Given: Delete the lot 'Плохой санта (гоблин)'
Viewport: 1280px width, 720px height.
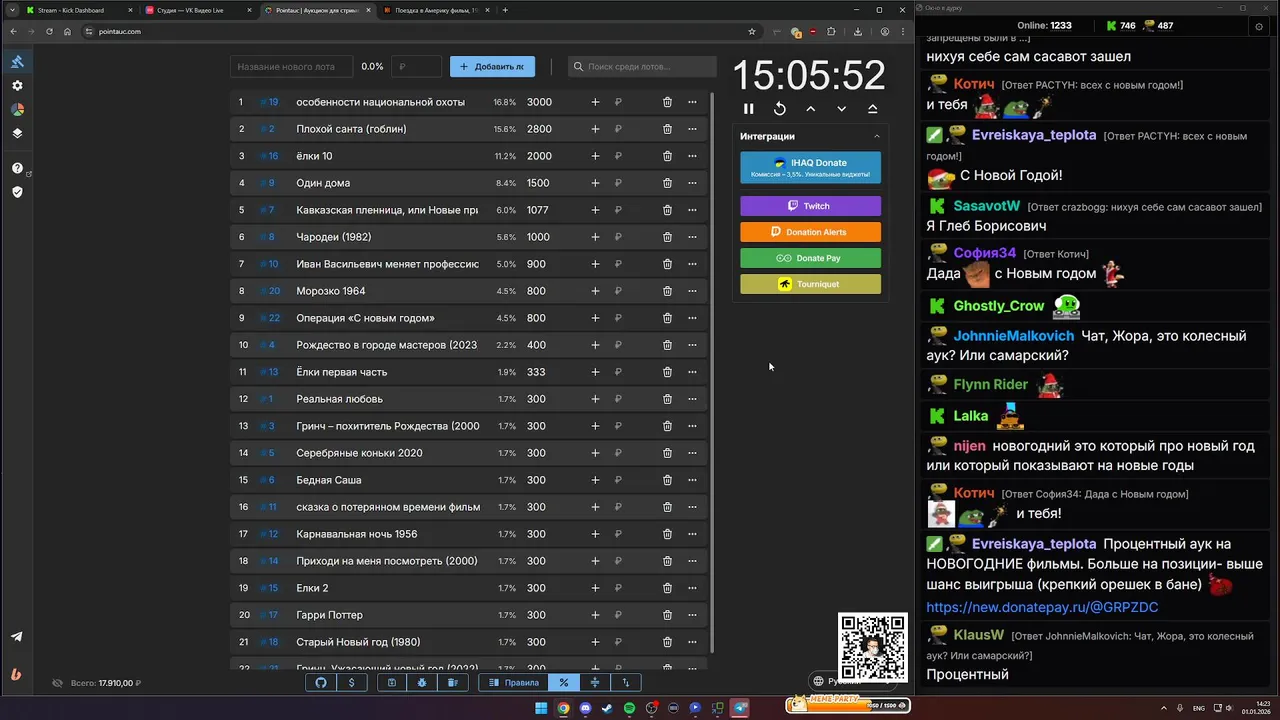Looking at the screenshot, I should (667, 129).
